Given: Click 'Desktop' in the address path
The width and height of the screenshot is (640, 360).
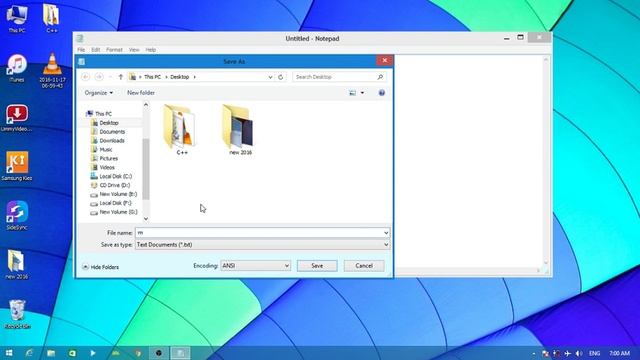Looking at the screenshot, I should tap(180, 77).
